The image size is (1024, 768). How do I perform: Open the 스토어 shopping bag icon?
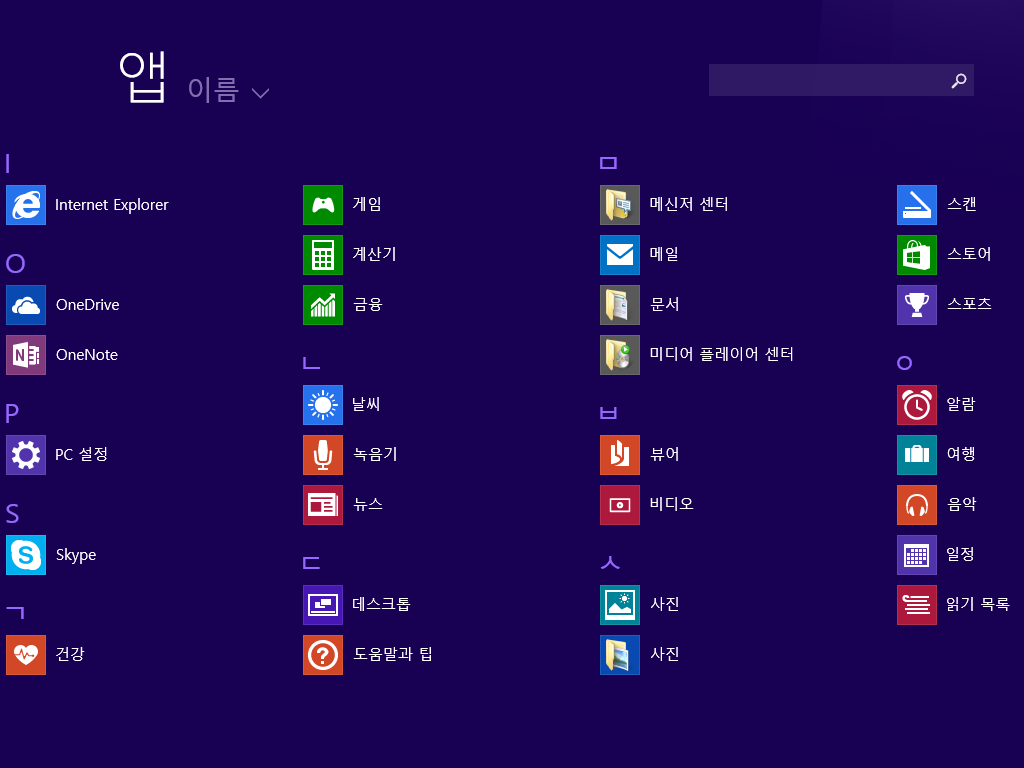[x=917, y=255]
